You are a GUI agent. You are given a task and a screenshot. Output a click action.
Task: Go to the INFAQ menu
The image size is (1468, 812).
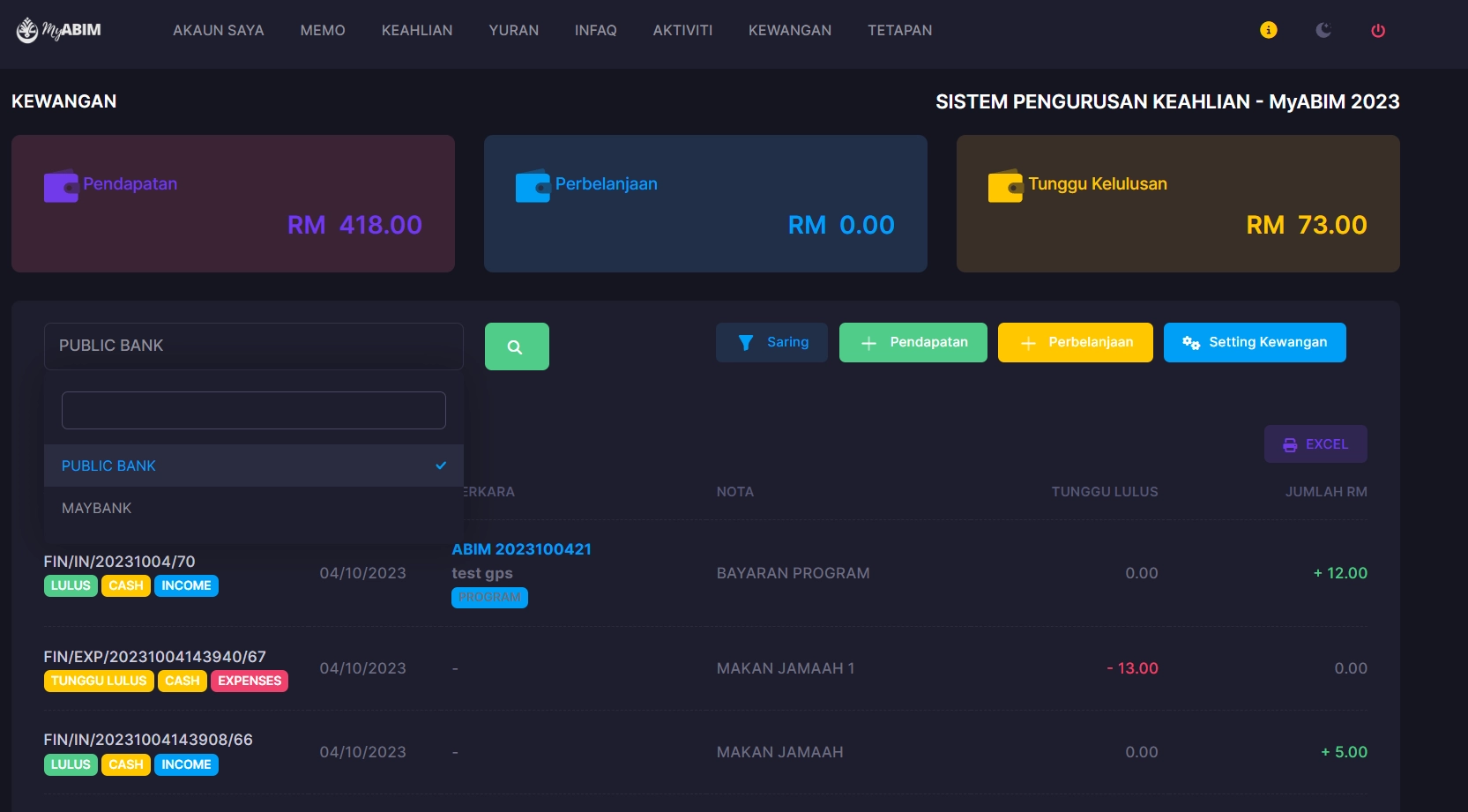pos(595,30)
